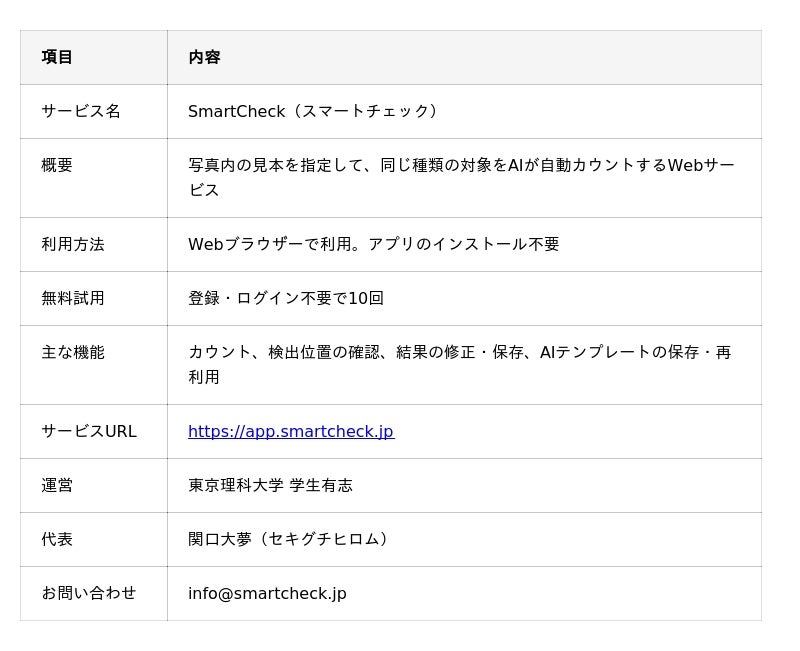Click the 代表 row label
This screenshot has width=800, height=651.
(x=57, y=539)
